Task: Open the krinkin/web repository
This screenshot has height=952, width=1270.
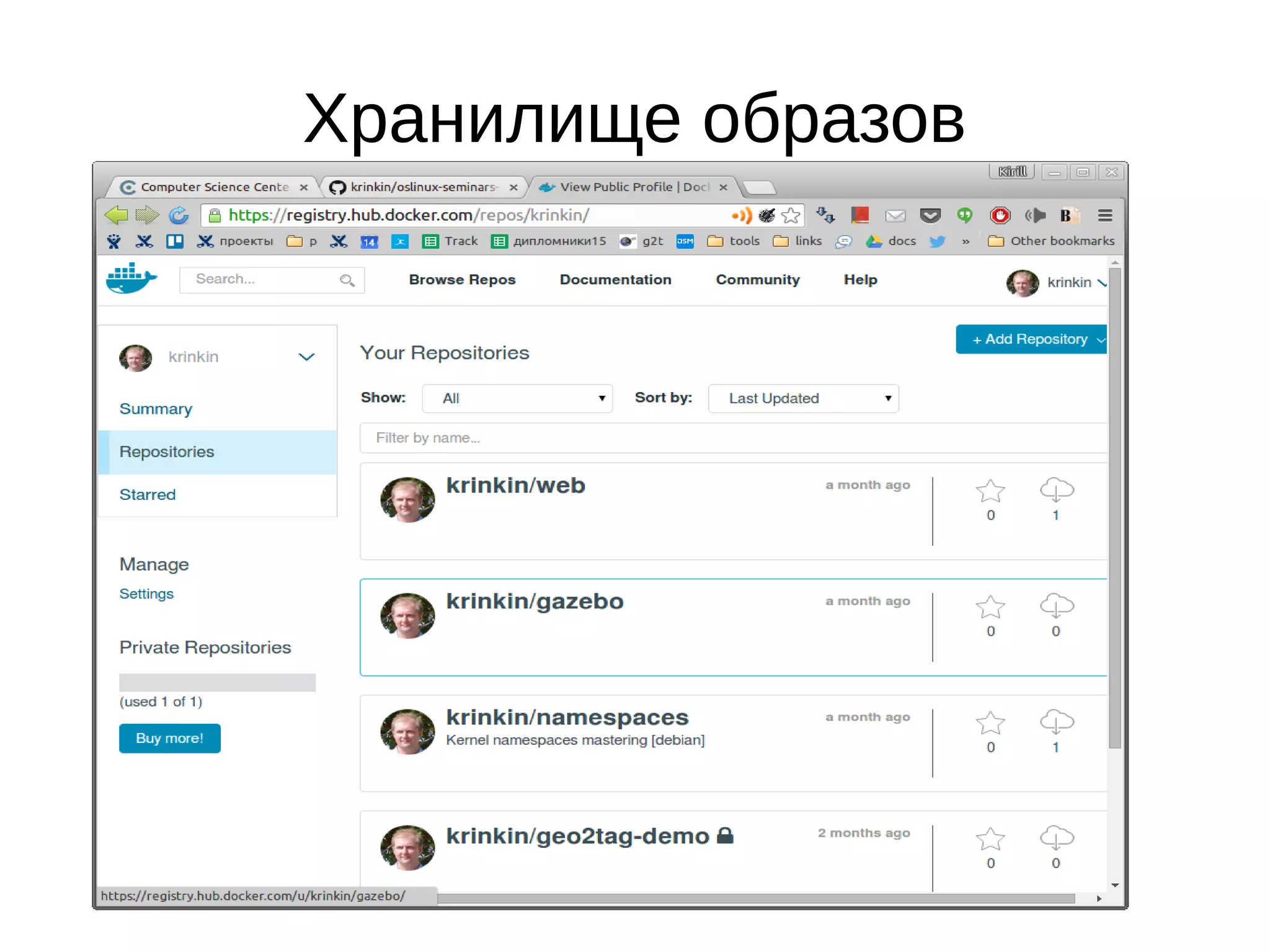Action: pyautogui.click(x=515, y=485)
